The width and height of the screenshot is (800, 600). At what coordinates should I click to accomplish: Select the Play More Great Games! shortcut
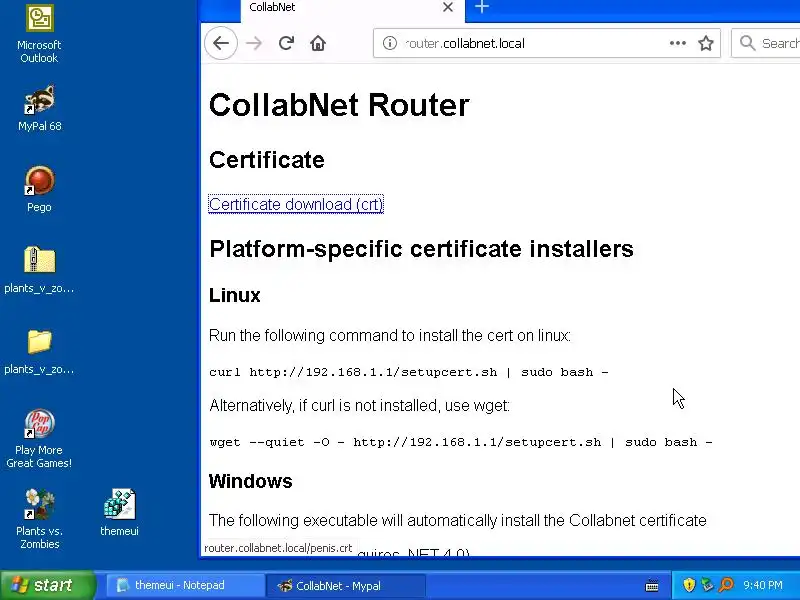pyautogui.click(x=39, y=439)
